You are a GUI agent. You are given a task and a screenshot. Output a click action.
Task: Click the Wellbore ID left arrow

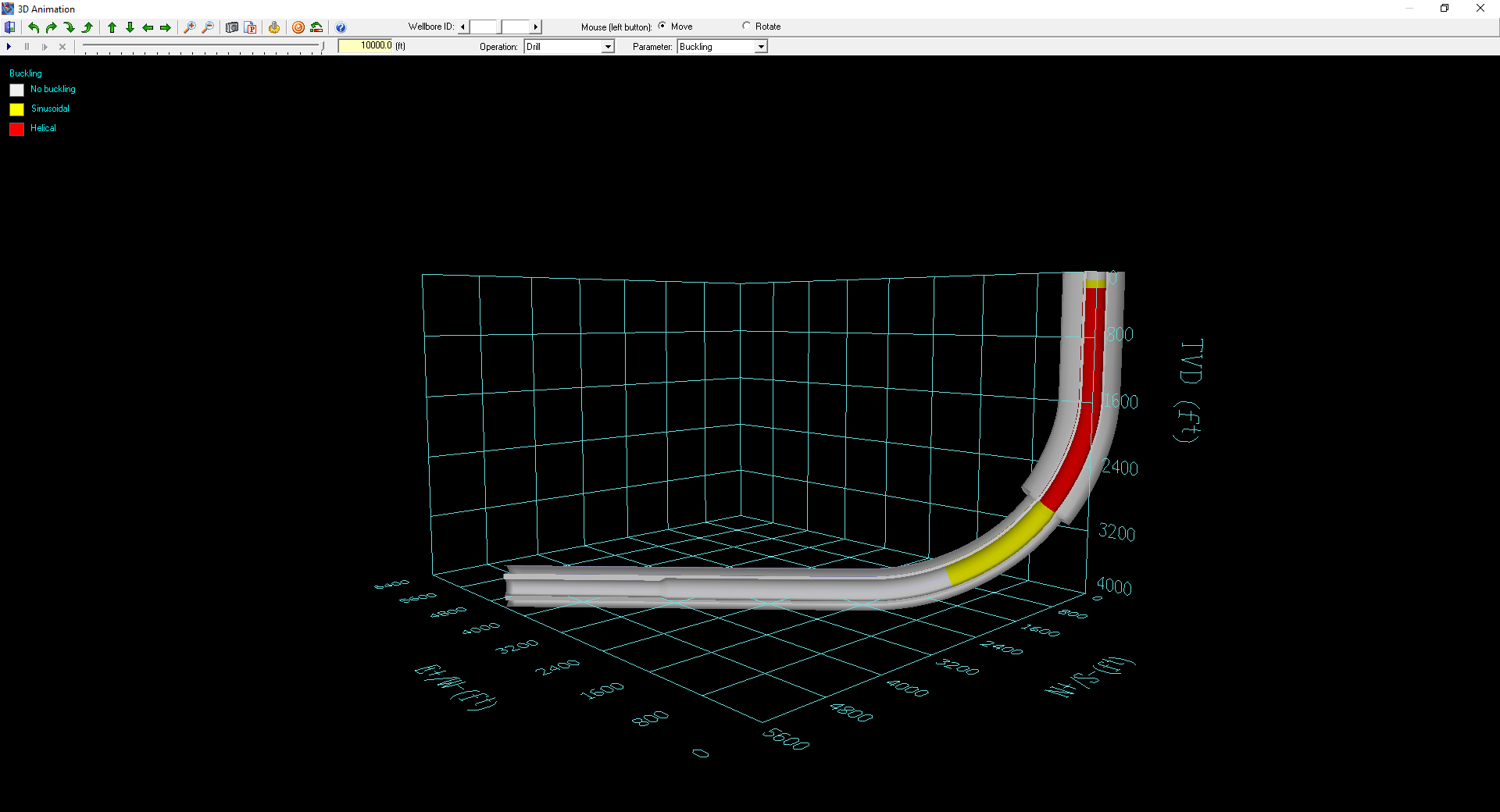coord(463,27)
